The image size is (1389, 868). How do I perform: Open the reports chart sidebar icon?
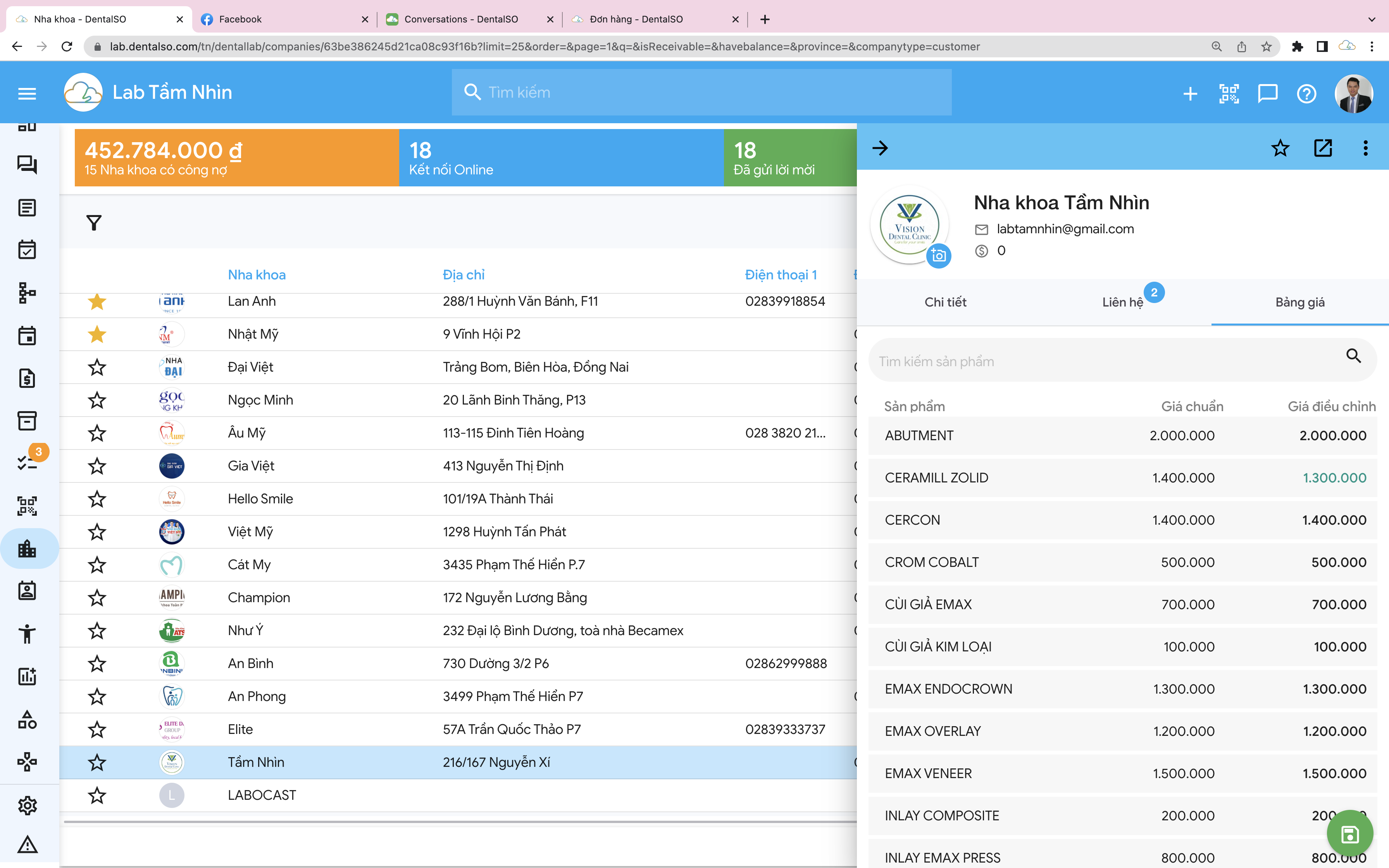(x=27, y=676)
